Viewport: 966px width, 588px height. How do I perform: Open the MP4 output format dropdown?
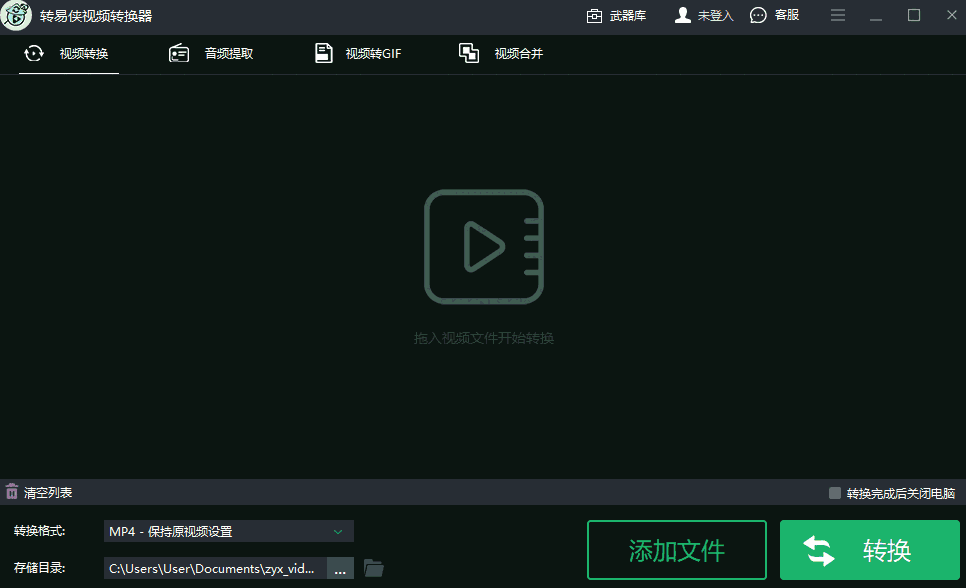(228, 531)
